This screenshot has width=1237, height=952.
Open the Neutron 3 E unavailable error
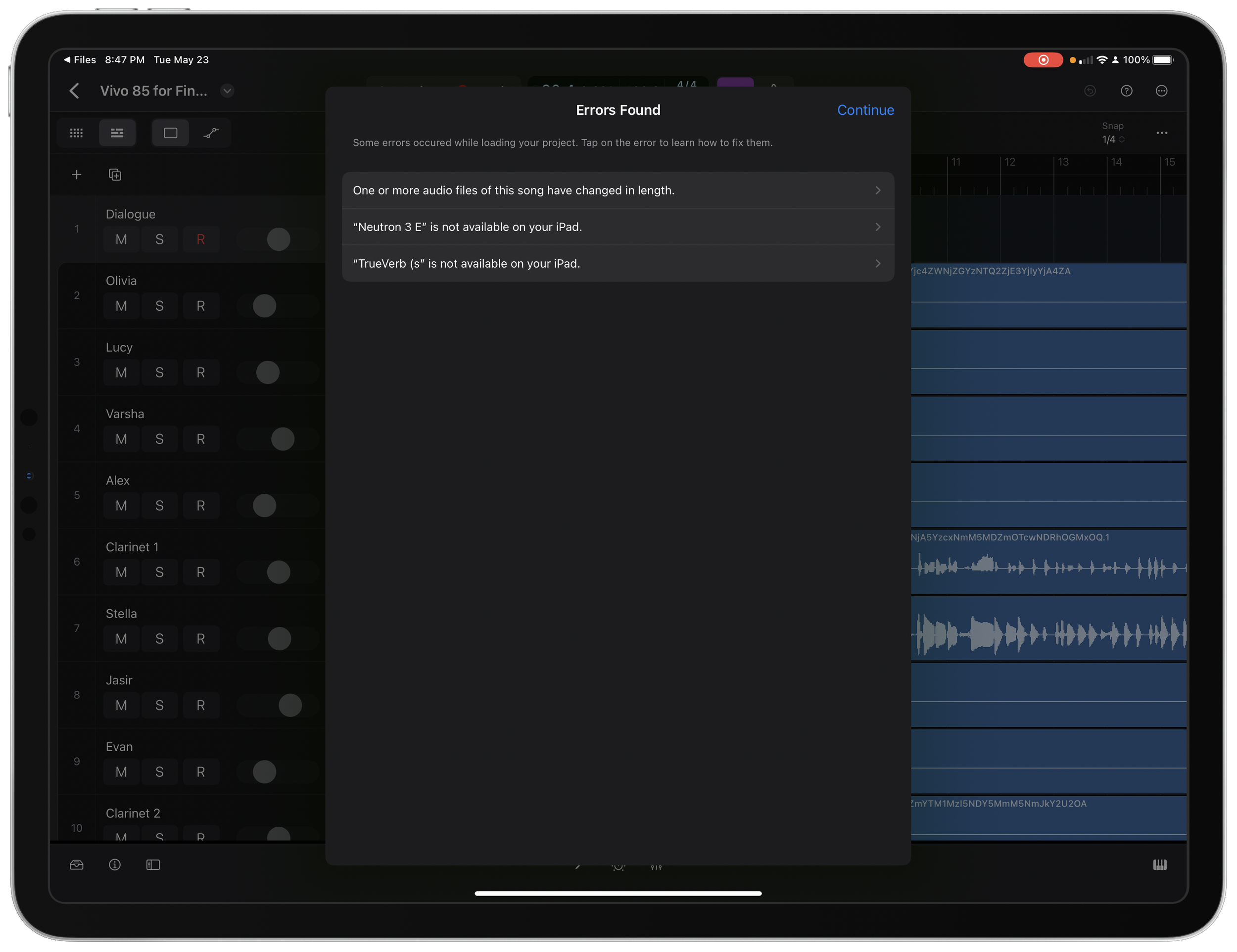618,227
